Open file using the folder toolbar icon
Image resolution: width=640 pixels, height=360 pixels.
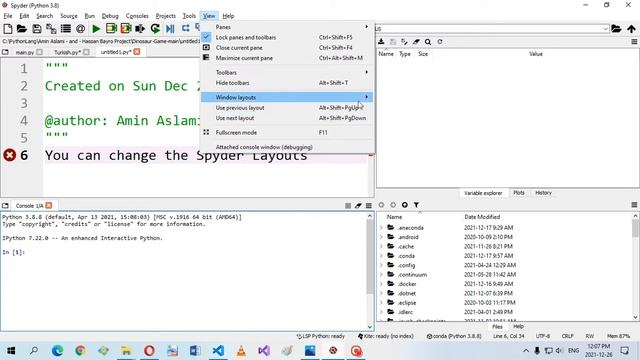22,29
